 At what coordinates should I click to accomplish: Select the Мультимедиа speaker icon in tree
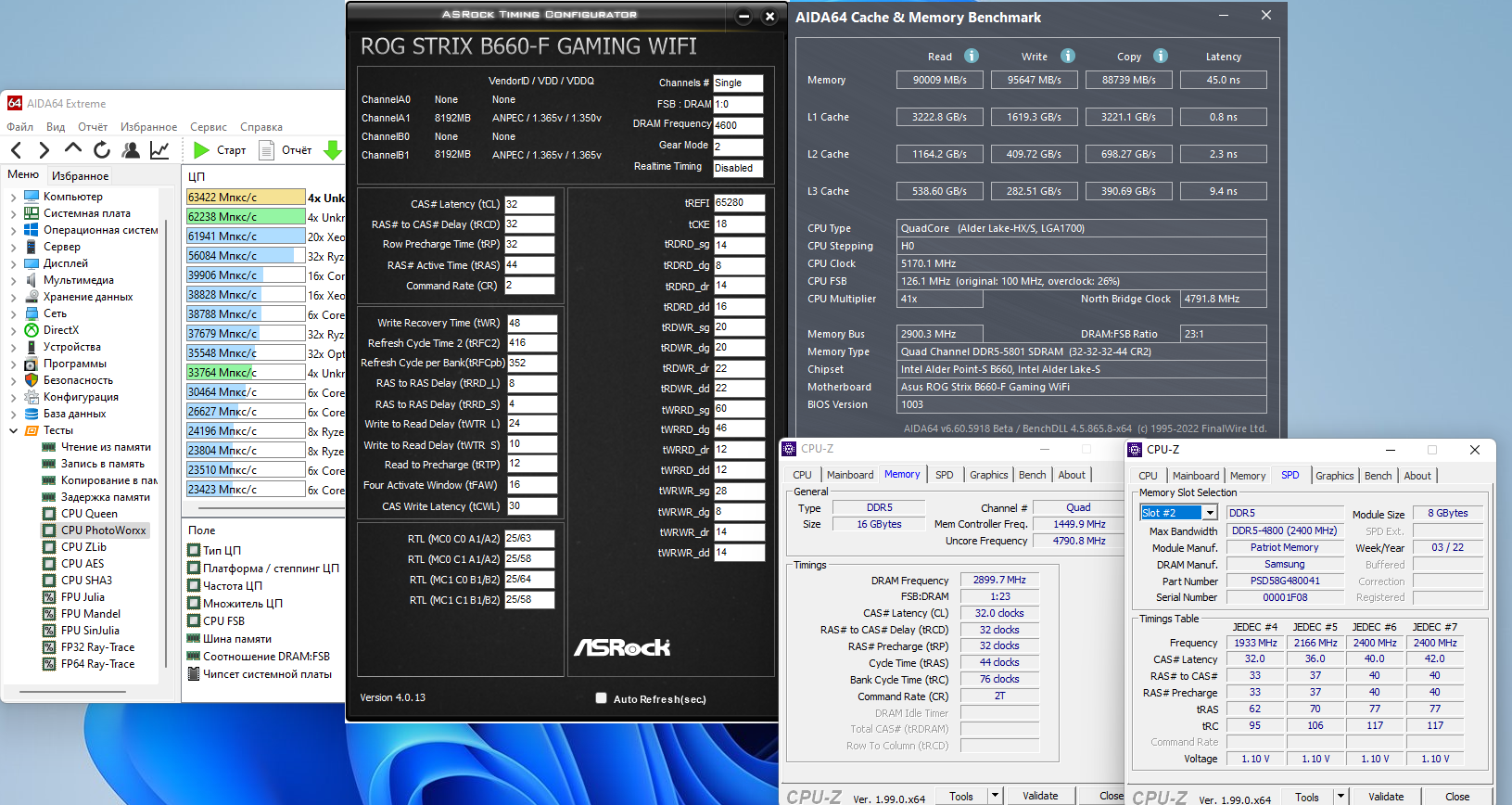[32, 280]
